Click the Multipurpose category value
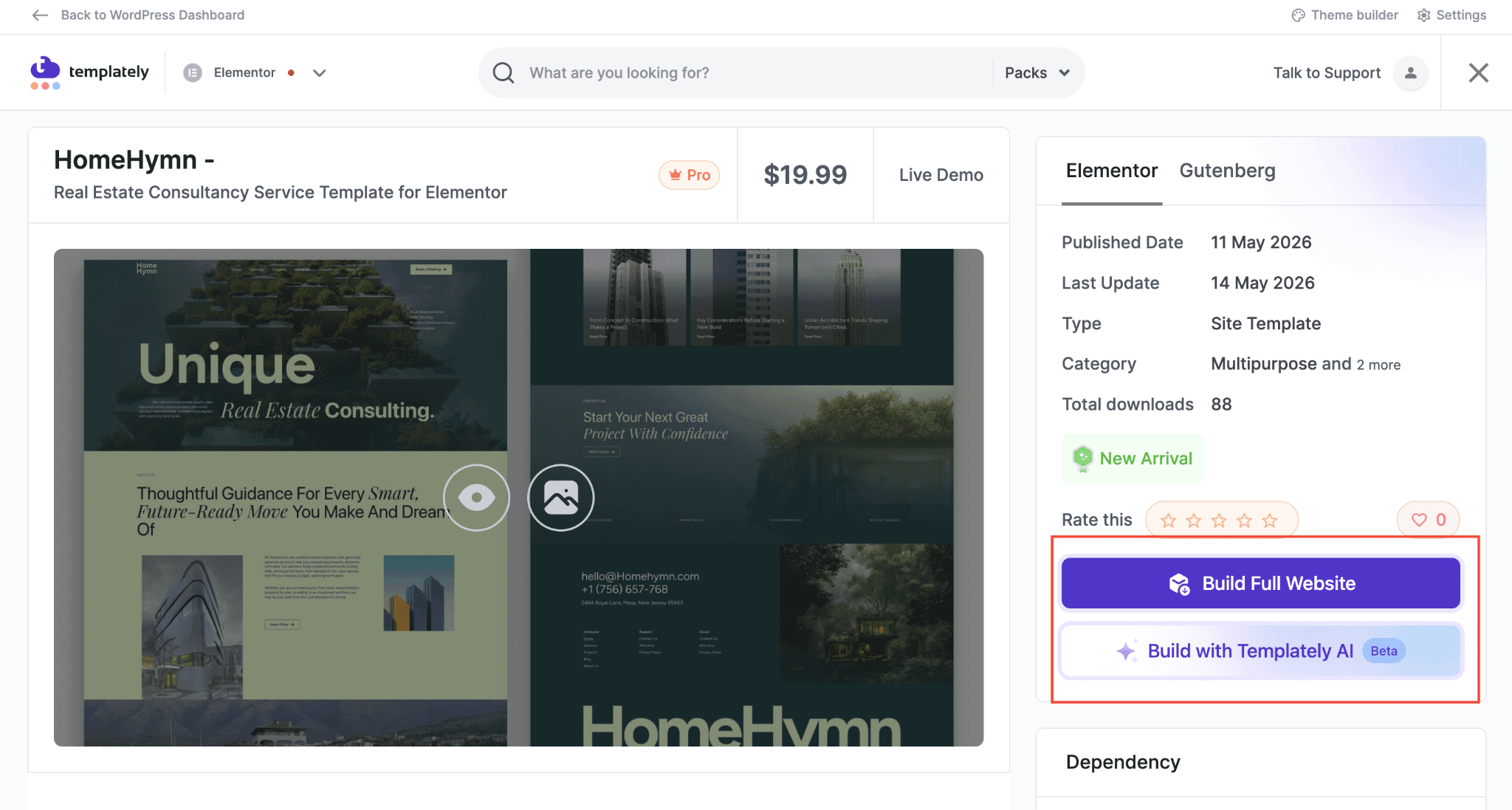Screen dimensions: 1512x810 tap(1264, 364)
